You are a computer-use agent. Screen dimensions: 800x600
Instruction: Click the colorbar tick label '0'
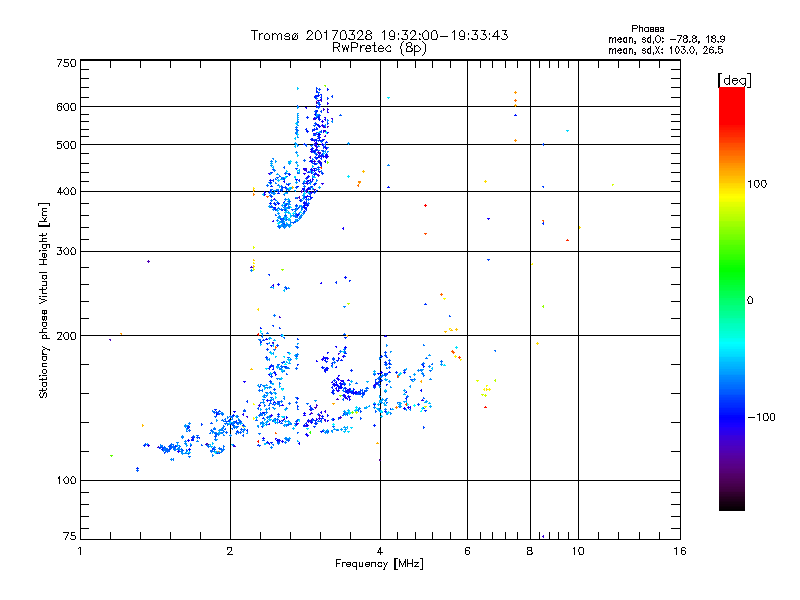750,301
